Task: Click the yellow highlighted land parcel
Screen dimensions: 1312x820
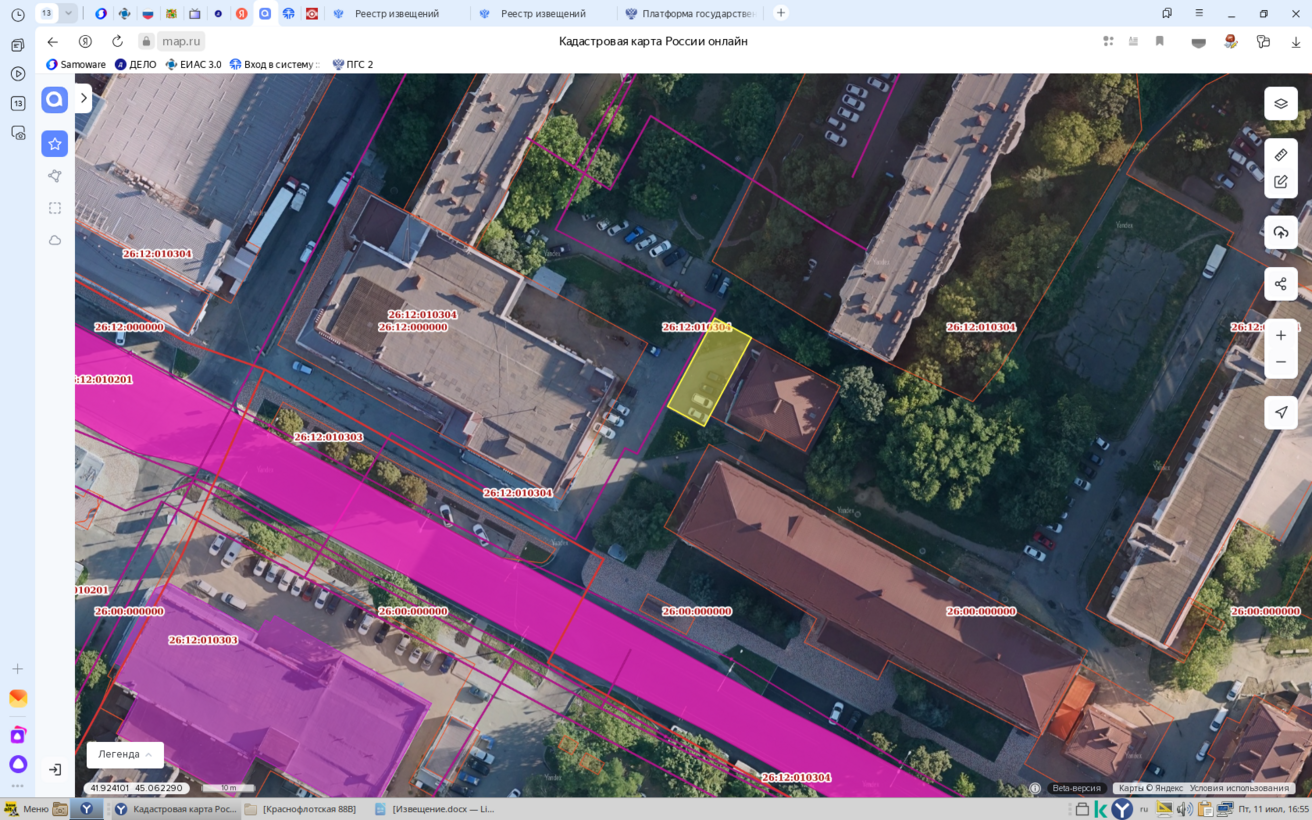Action: pos(709,375)
